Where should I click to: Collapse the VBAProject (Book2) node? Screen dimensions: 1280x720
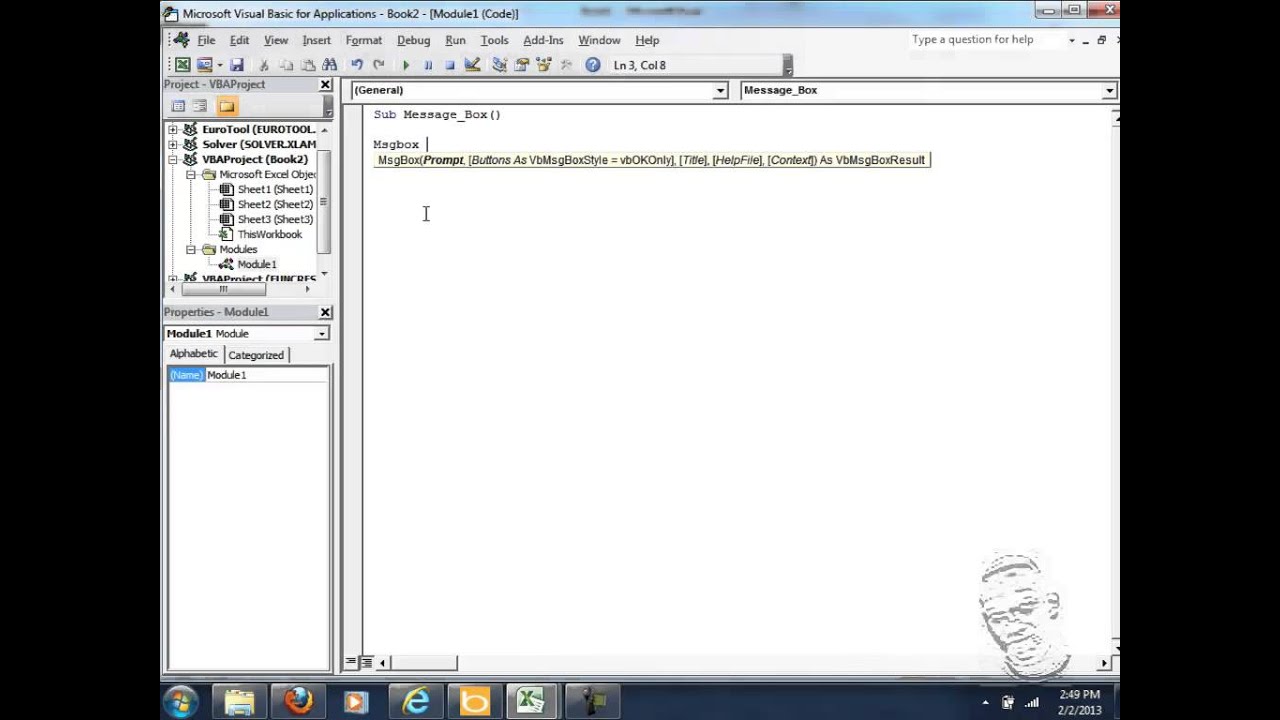pos(173,159)
